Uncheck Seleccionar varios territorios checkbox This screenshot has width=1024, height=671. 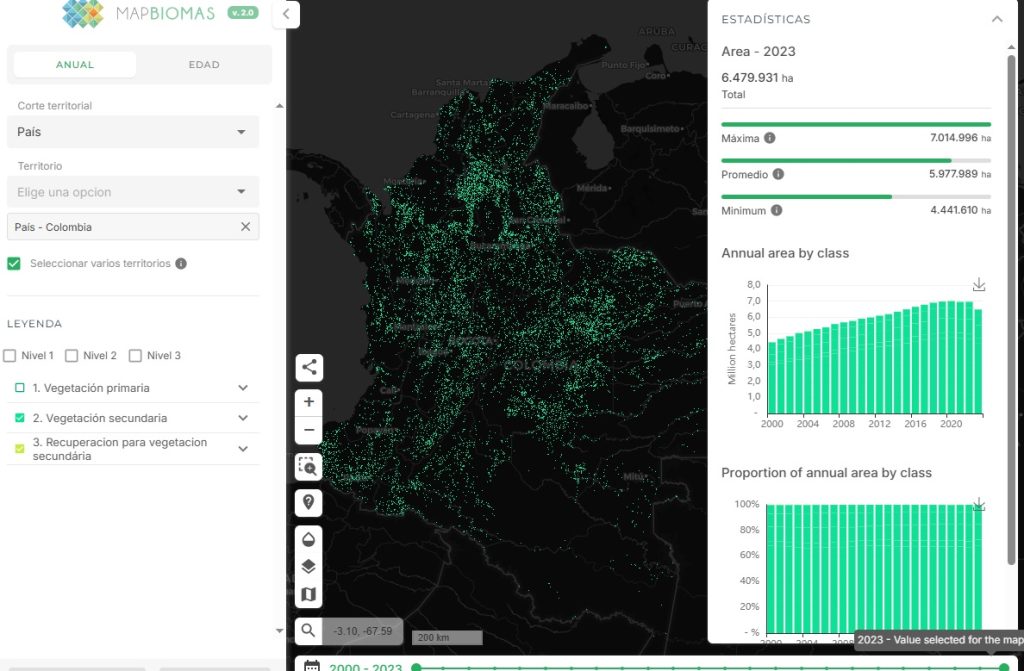[14, 264]
